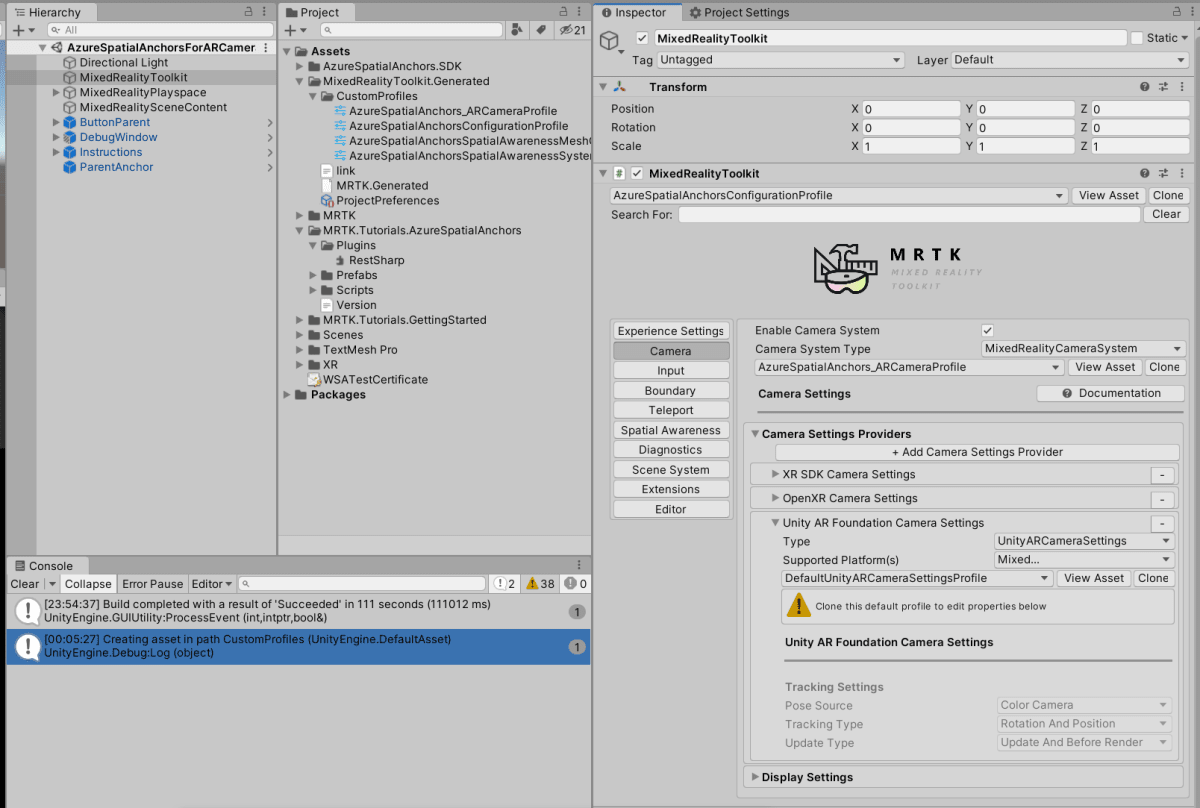This screenshot has width=1200, height=808.
Task: Toggle the error count filter showing 0
Action: point(576,584)
